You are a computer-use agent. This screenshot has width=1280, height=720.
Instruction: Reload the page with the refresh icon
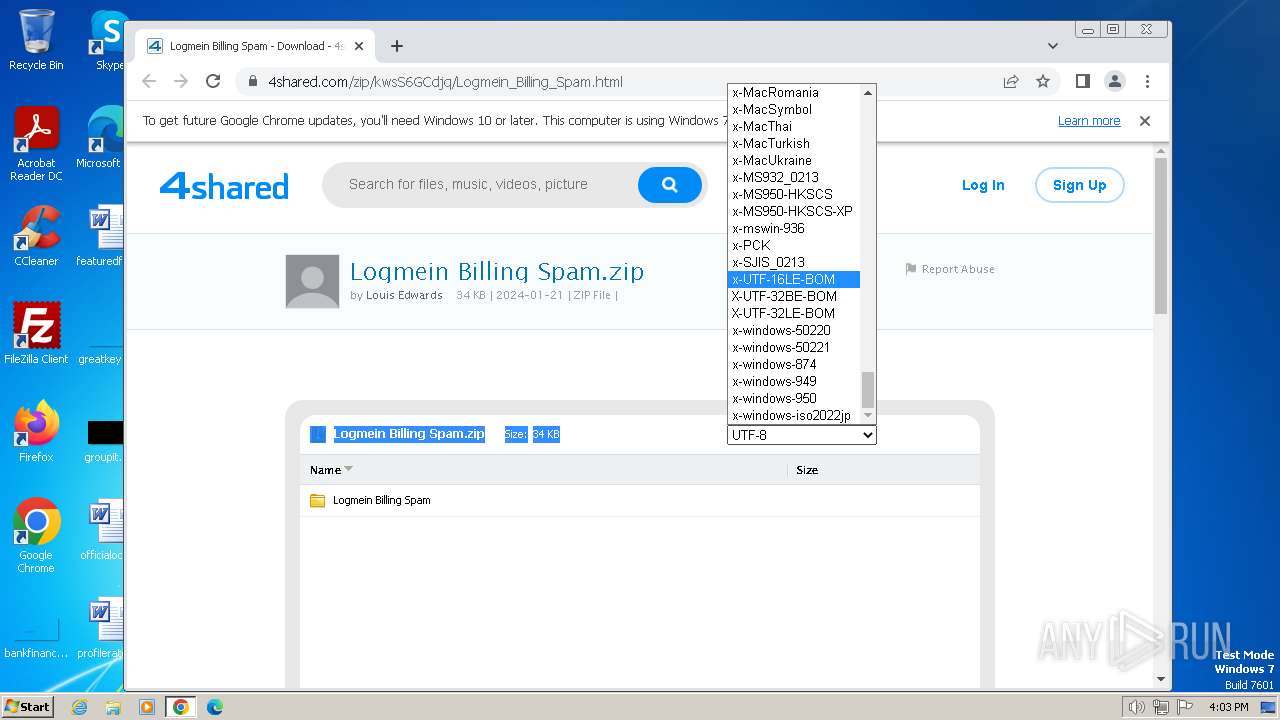click(213, 82)
